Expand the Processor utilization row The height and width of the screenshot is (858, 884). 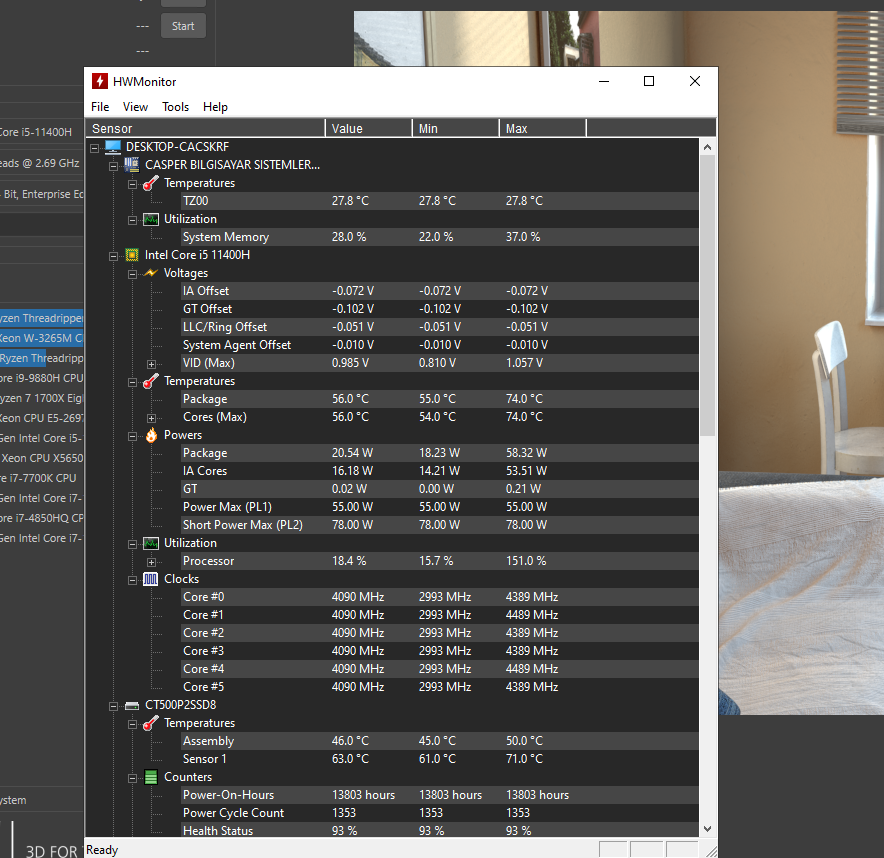tap(152, 562)
